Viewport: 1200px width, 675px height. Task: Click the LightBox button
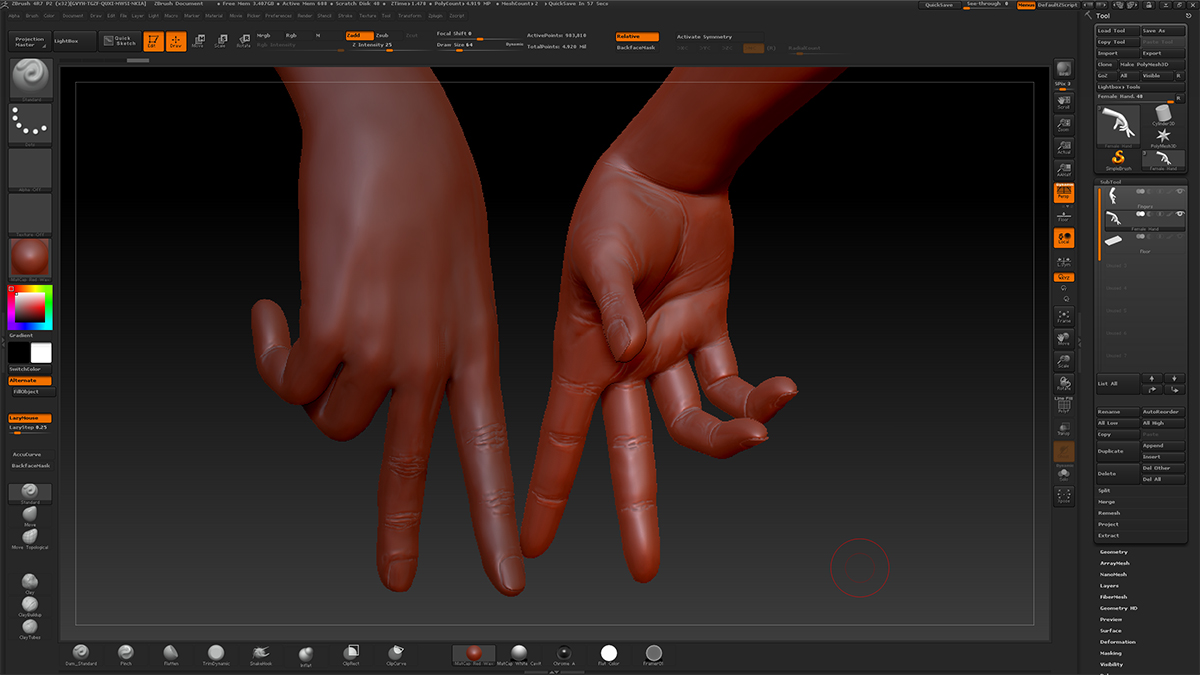point(73,41)
